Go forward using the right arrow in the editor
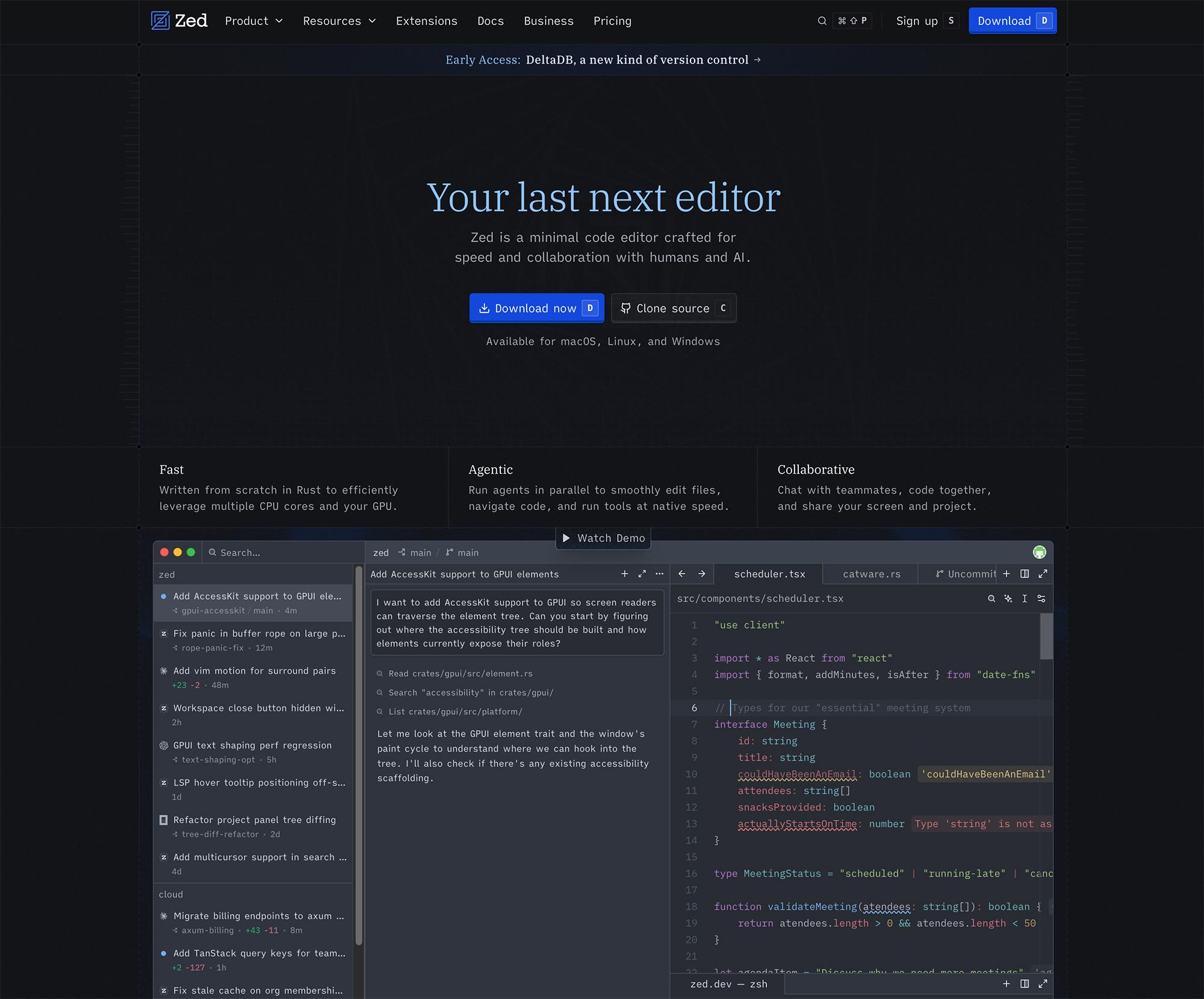The height and width of the screenshot is (999, 1204). pyautogui.click(x=701, y=574)
